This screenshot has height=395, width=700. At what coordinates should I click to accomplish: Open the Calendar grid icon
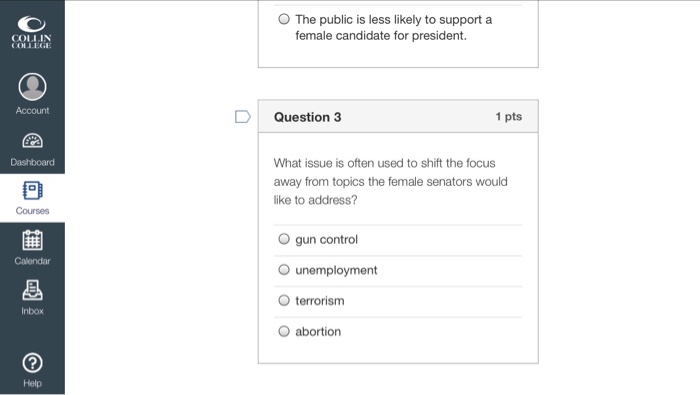coord(32,240)
